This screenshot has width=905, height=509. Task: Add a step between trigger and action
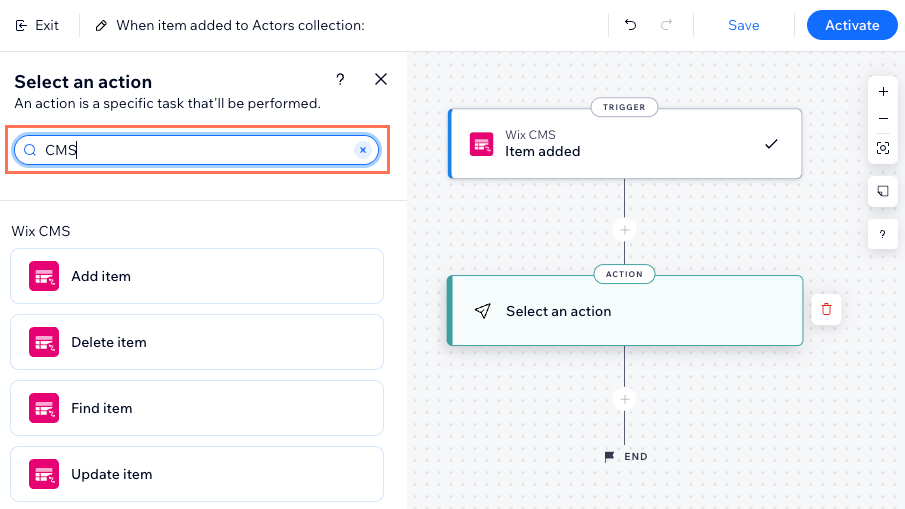(x=624, y=230)
